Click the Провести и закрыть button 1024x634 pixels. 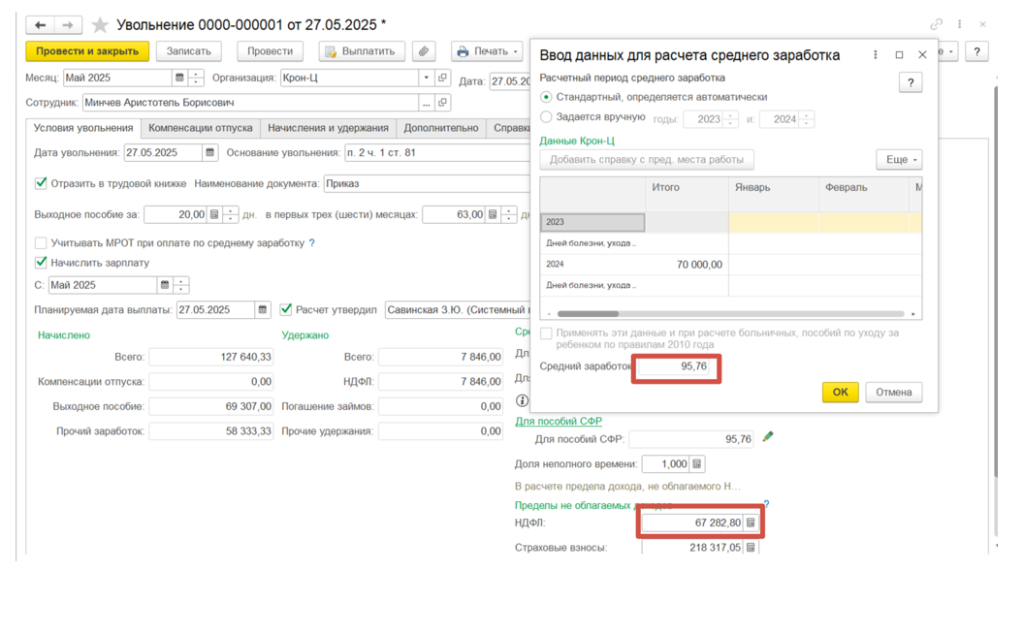click(x=87, y=51)
